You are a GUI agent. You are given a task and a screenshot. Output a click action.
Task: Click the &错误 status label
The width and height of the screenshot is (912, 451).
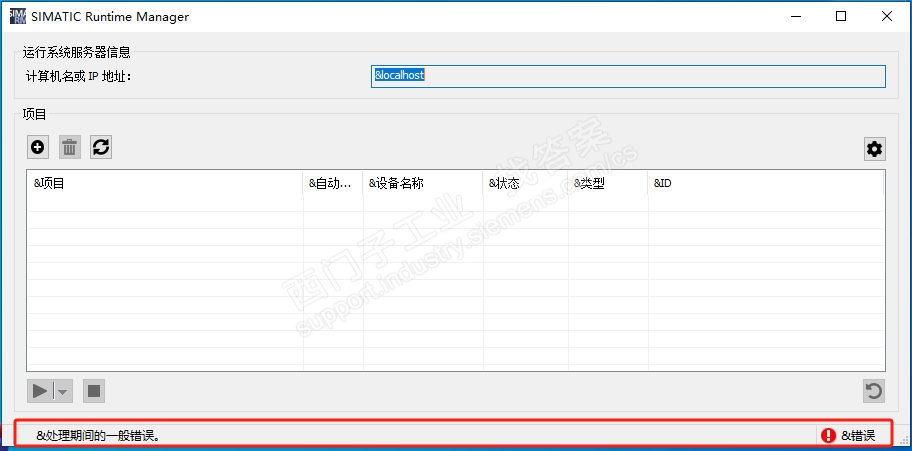[858, 435]
